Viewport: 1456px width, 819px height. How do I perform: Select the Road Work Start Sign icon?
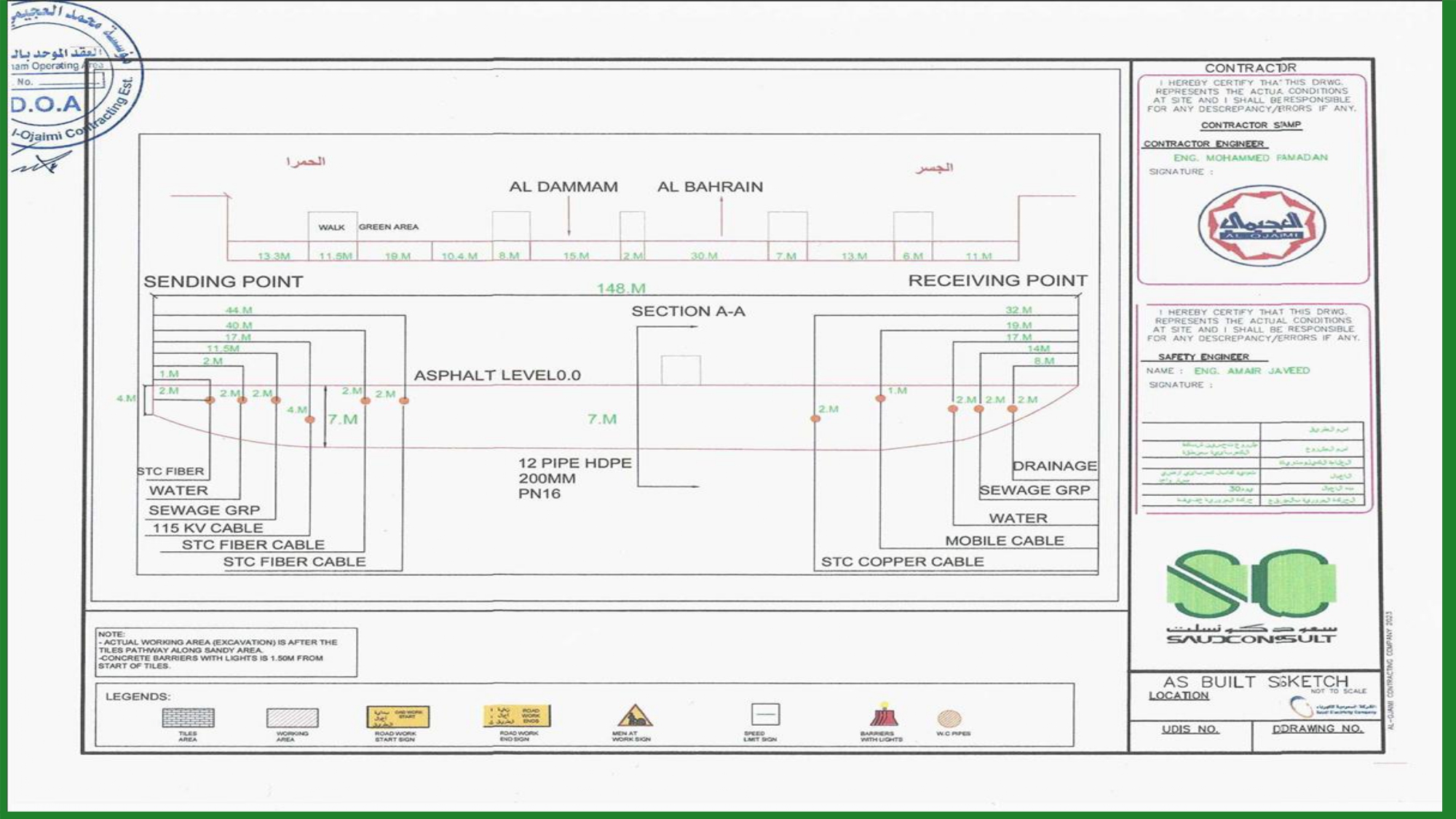[x=397, y=717]
